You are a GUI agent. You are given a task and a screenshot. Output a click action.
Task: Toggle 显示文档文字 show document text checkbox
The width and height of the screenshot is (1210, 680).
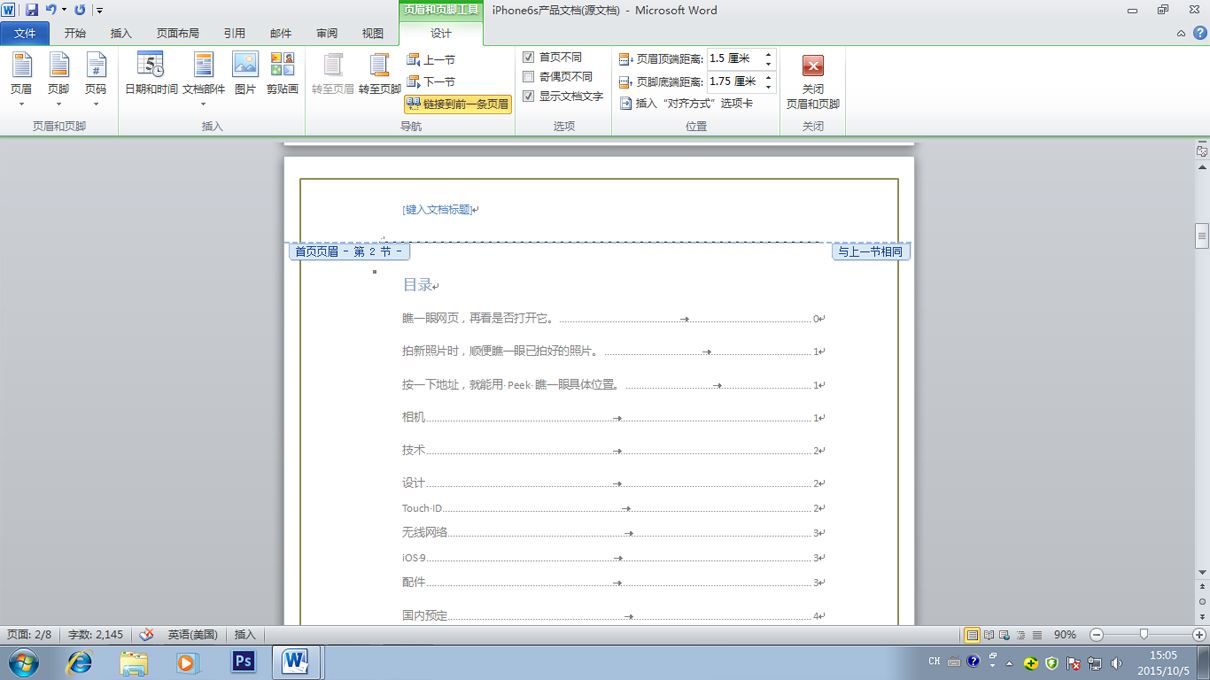tap(529, 96)
